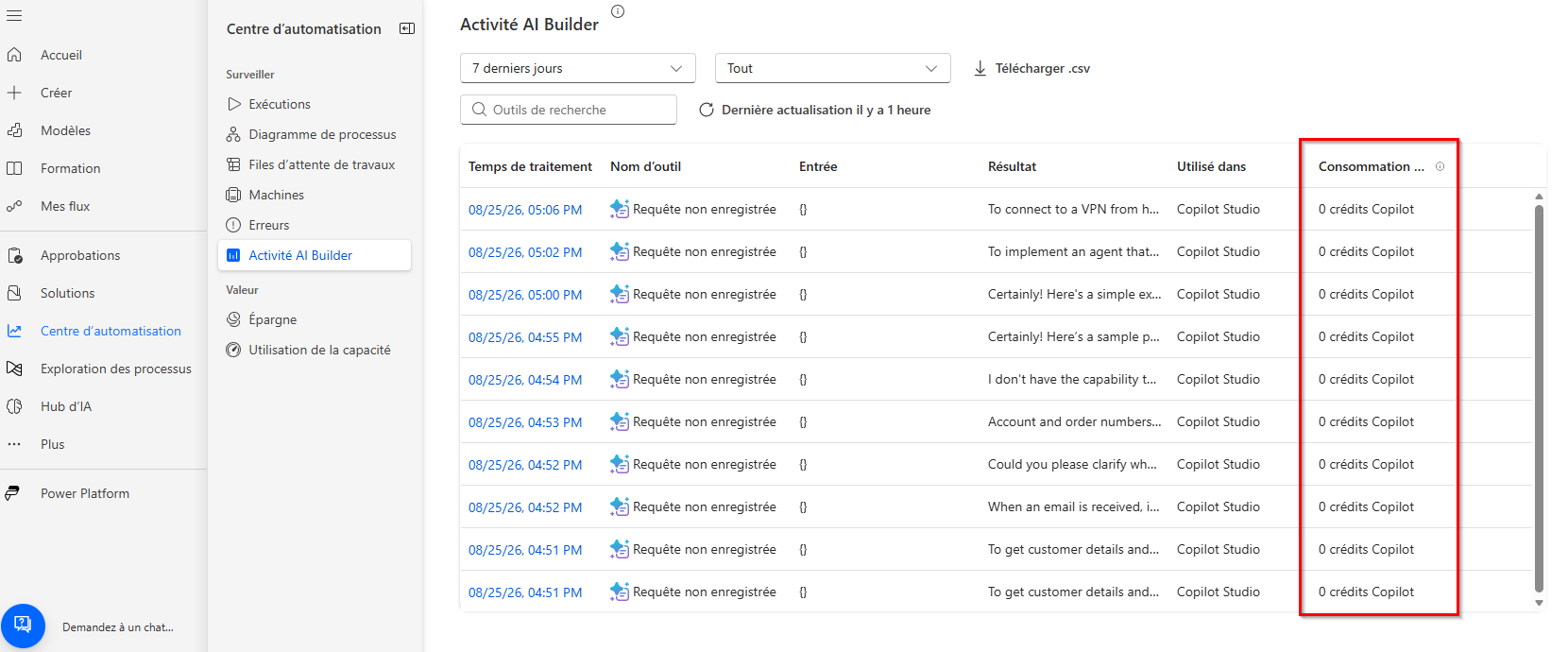Image resolution: width=1568 pixels, height=652 pixels.
Task: Open the 08/25/26, 04:55 PM entry link
Action: [525, 337]
